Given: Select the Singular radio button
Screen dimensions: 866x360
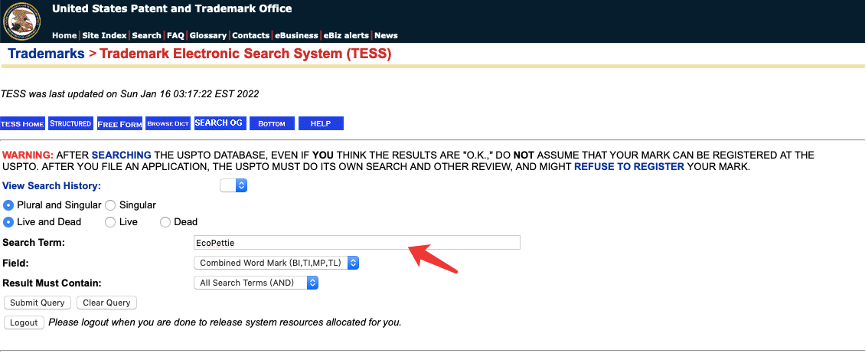Looking at the screenshot, I should tap(110, 205).
